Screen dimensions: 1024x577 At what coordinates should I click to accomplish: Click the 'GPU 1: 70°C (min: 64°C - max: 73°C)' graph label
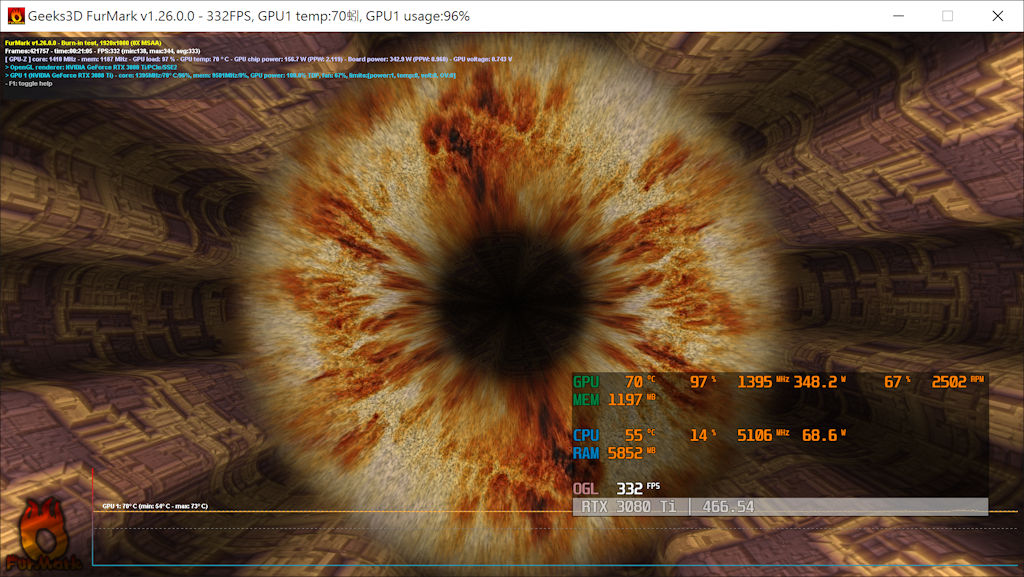coord(155,506)
